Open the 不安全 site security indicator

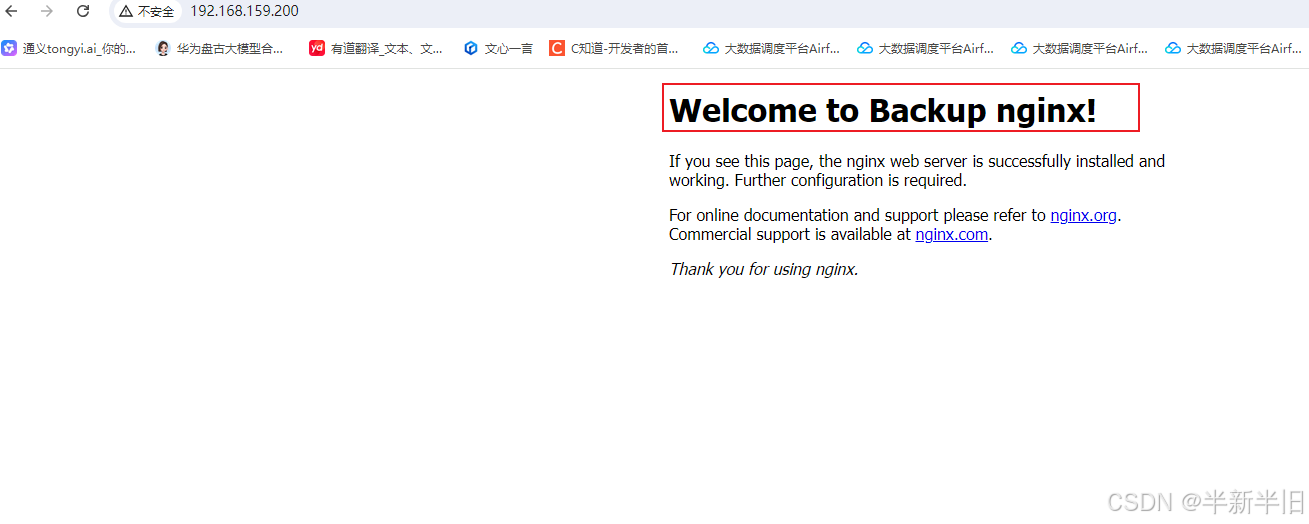pyautogui.click(x=147, y=11)
